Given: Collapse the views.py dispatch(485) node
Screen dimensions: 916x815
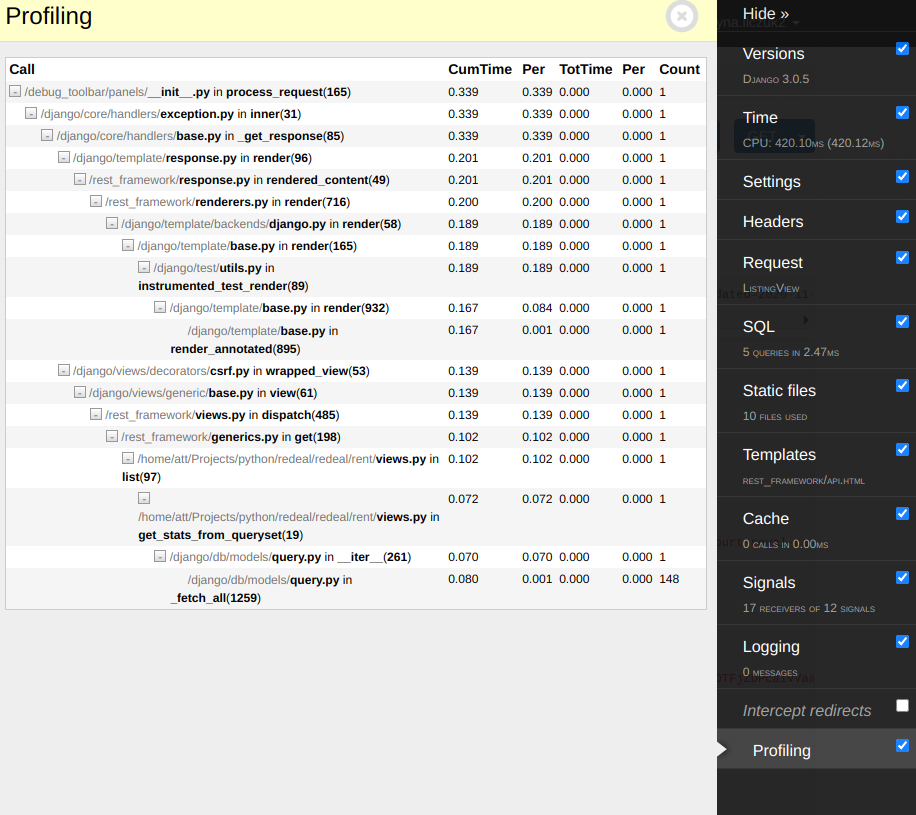Looking at the screenshot, I should tap(96, 415).
